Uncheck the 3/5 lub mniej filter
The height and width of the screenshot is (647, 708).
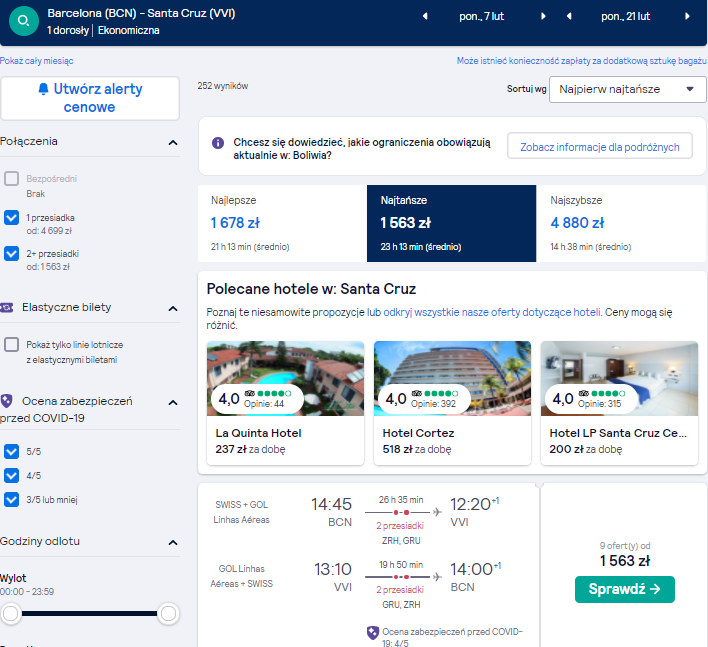coord(11,499)
